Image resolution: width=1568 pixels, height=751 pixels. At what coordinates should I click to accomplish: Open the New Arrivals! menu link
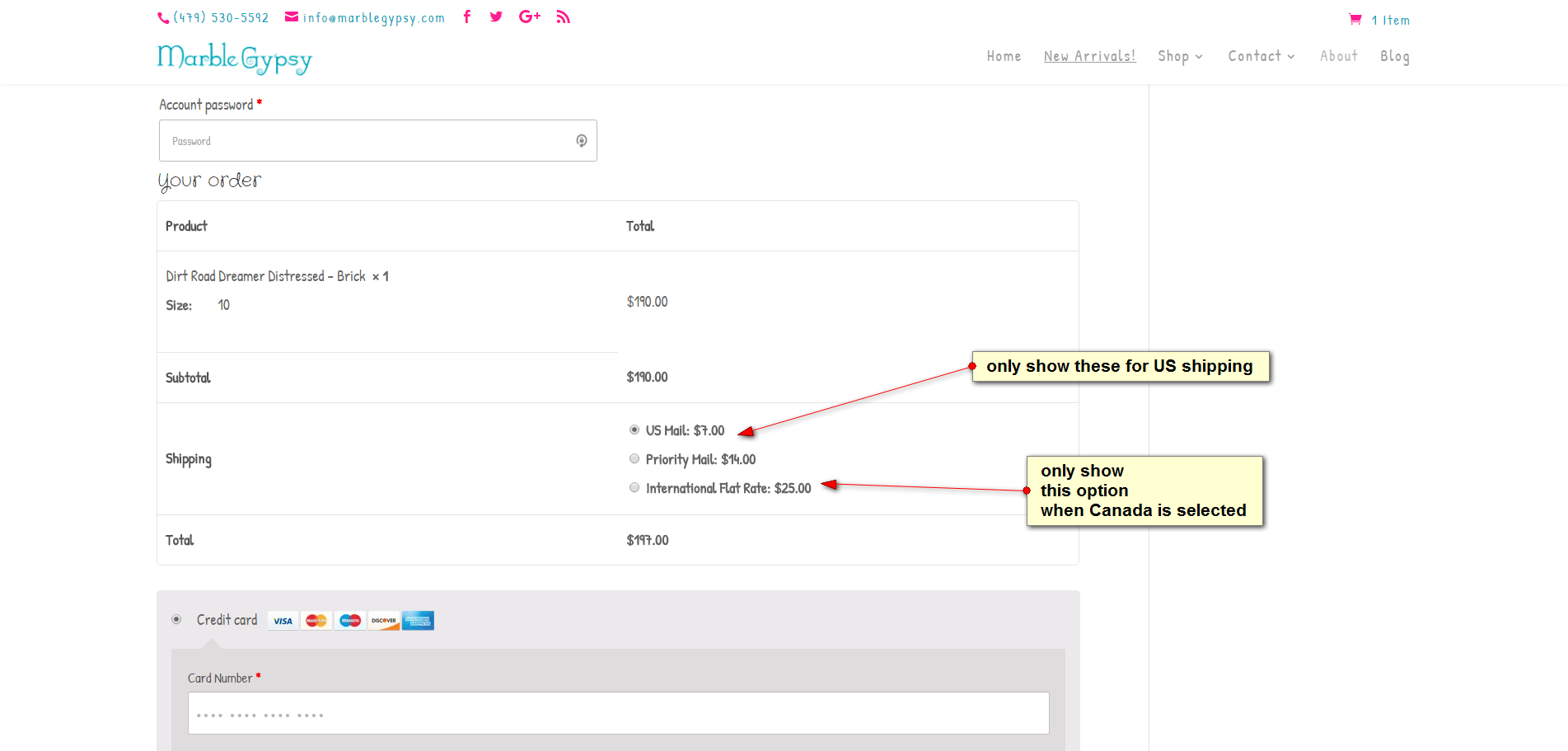[x=1089, y=56]
